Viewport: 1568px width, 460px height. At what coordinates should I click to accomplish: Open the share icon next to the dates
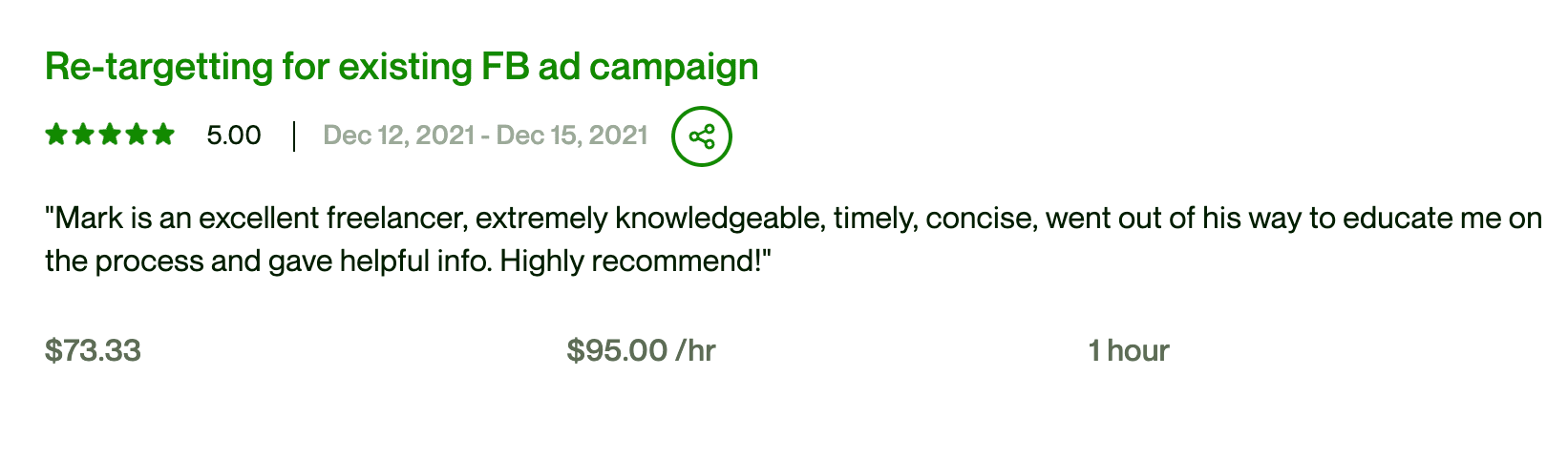[x=702, y=136]
